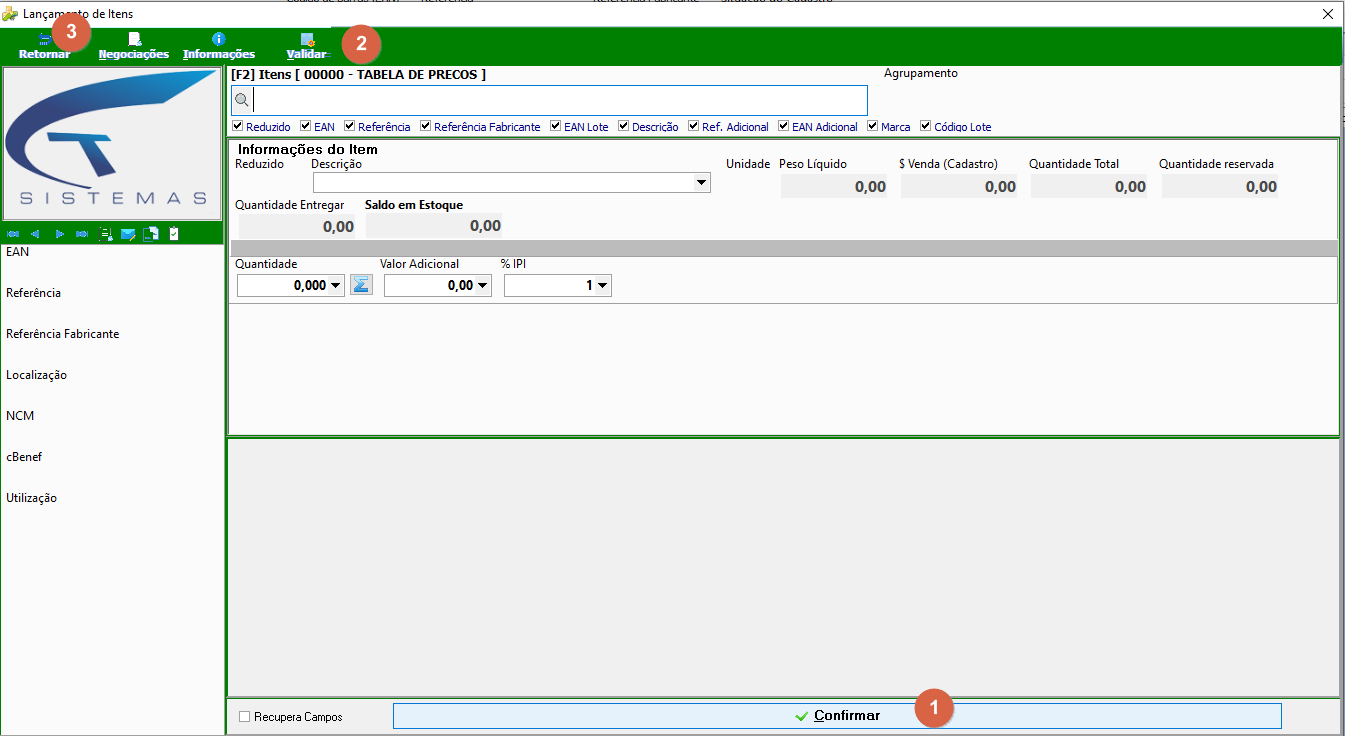The width and height of the screenshot is (1345, 736).
Task: Click the Lançamento de Itens window icon
Action: [x=10, y=14]
